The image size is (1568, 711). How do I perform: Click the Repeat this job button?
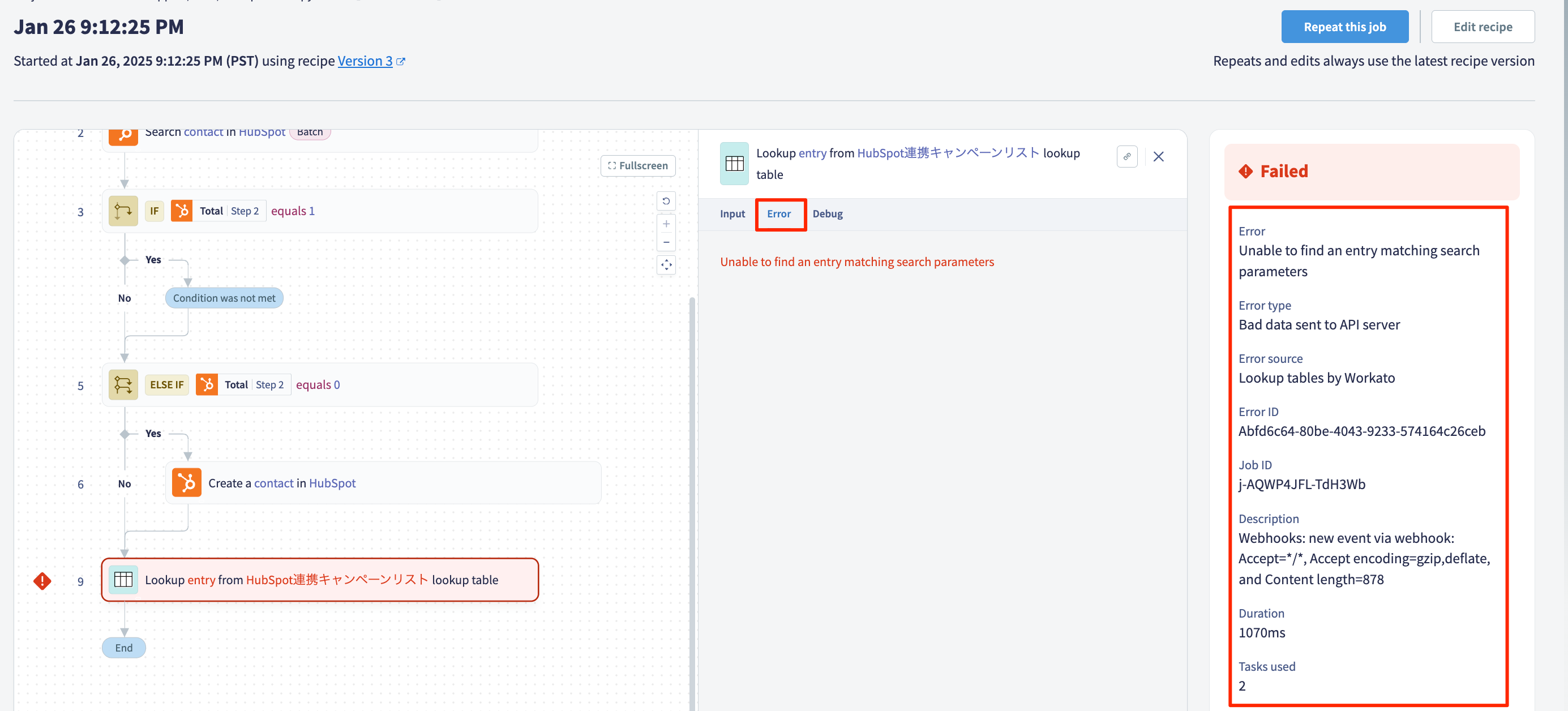pos(1344,27)
